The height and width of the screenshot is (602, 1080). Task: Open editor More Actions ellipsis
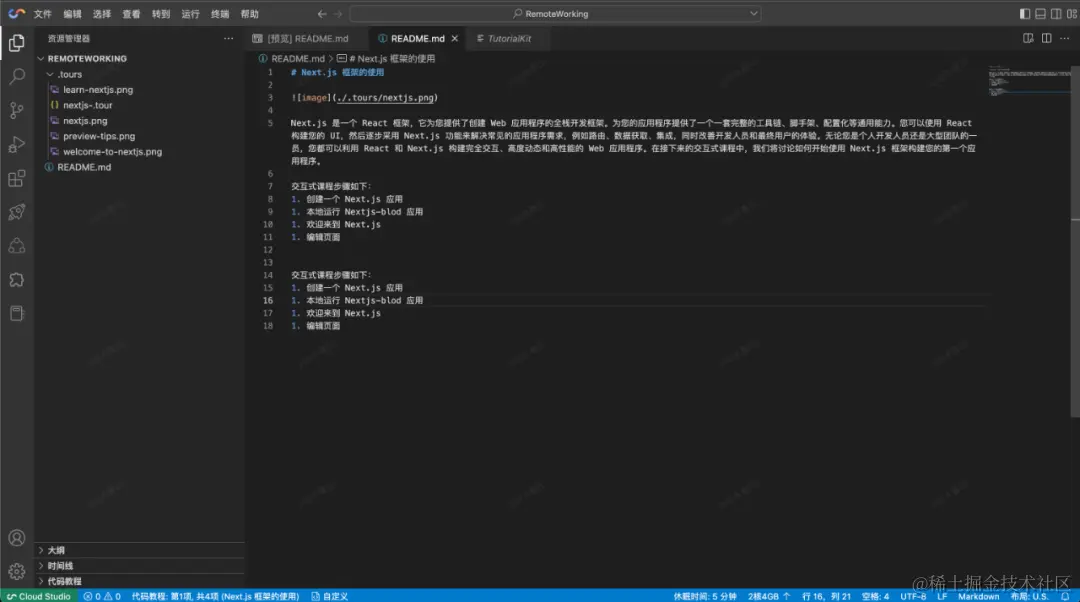coord(1064,39)
